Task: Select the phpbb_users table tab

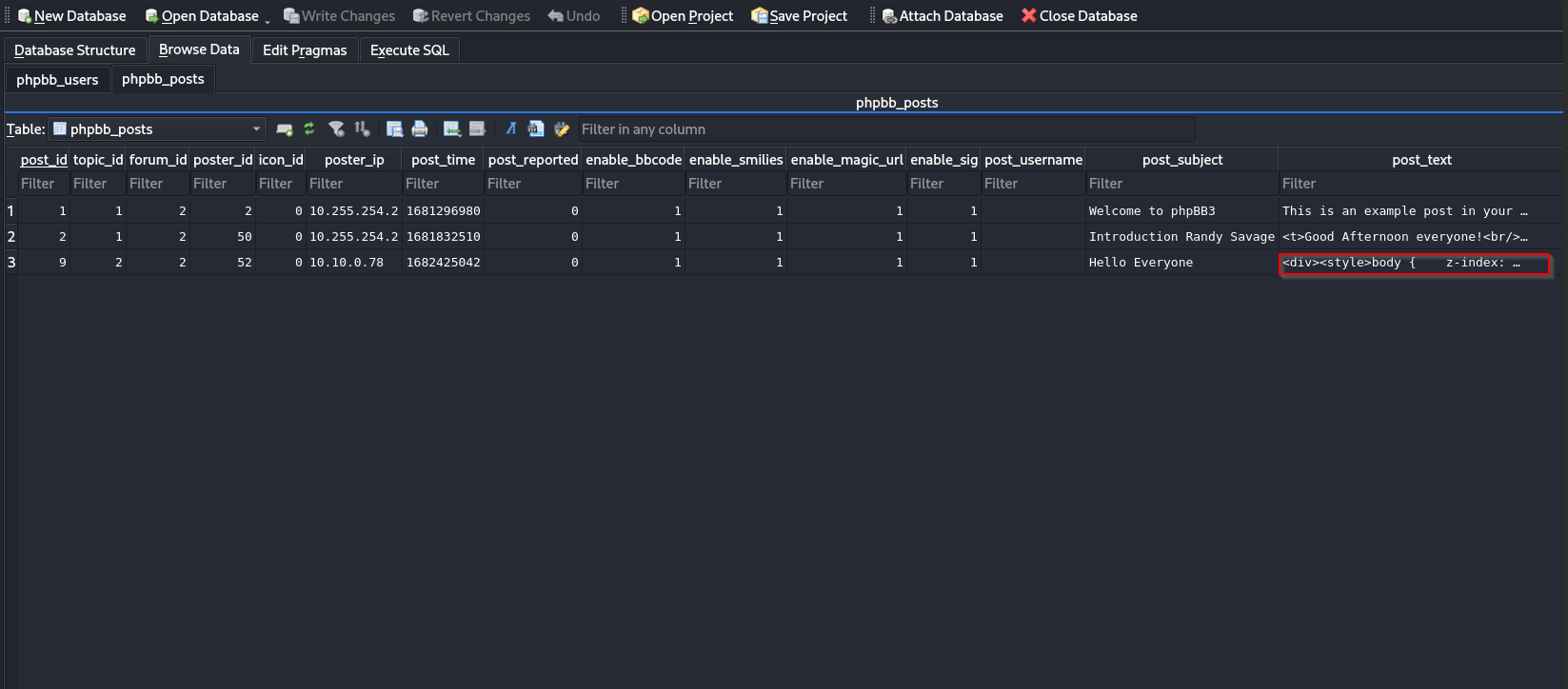Action: 57,80
